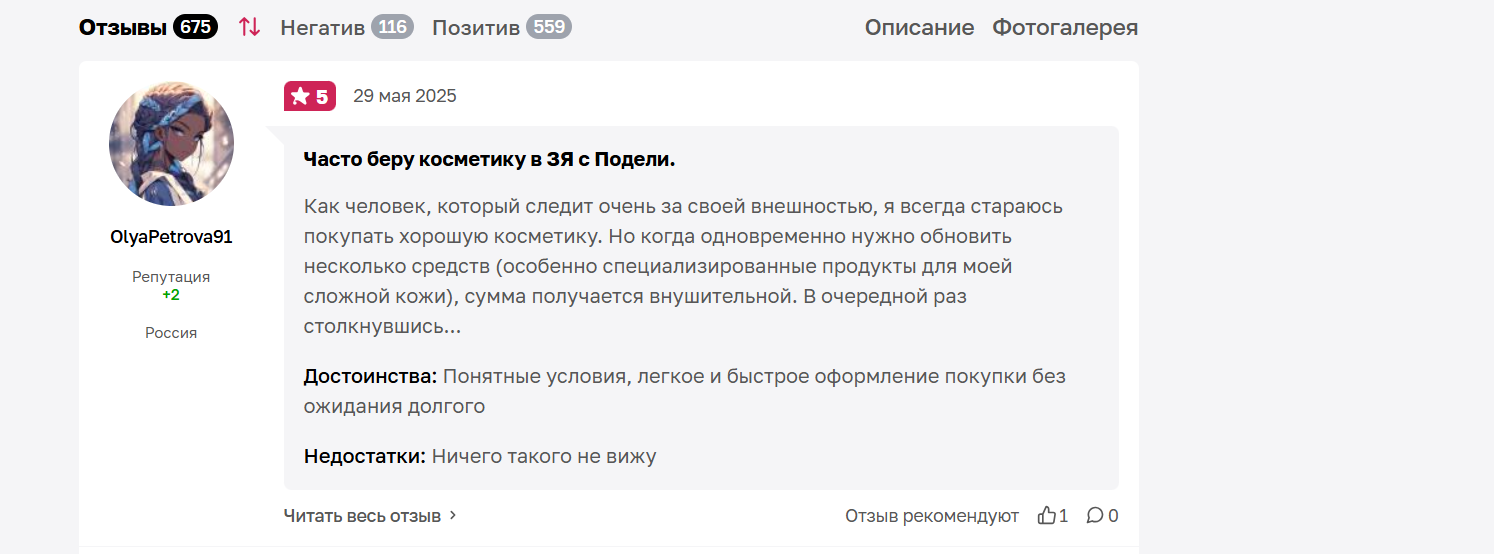Viewport: 1494px width, 554px height.
Task: Click the review title about косметику в ЗЯ
Action: [490, 159]
